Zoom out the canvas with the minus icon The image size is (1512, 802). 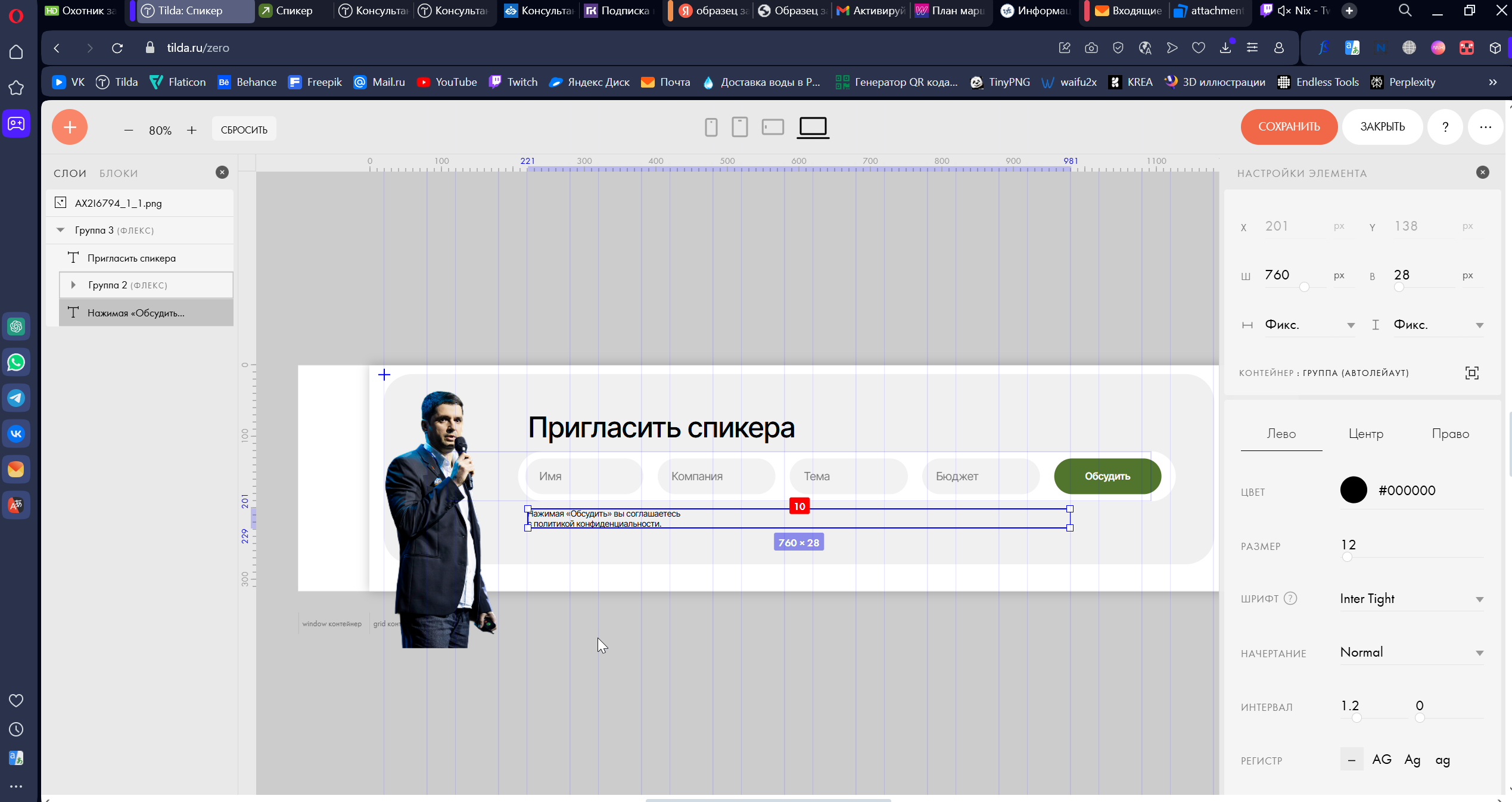129,130
